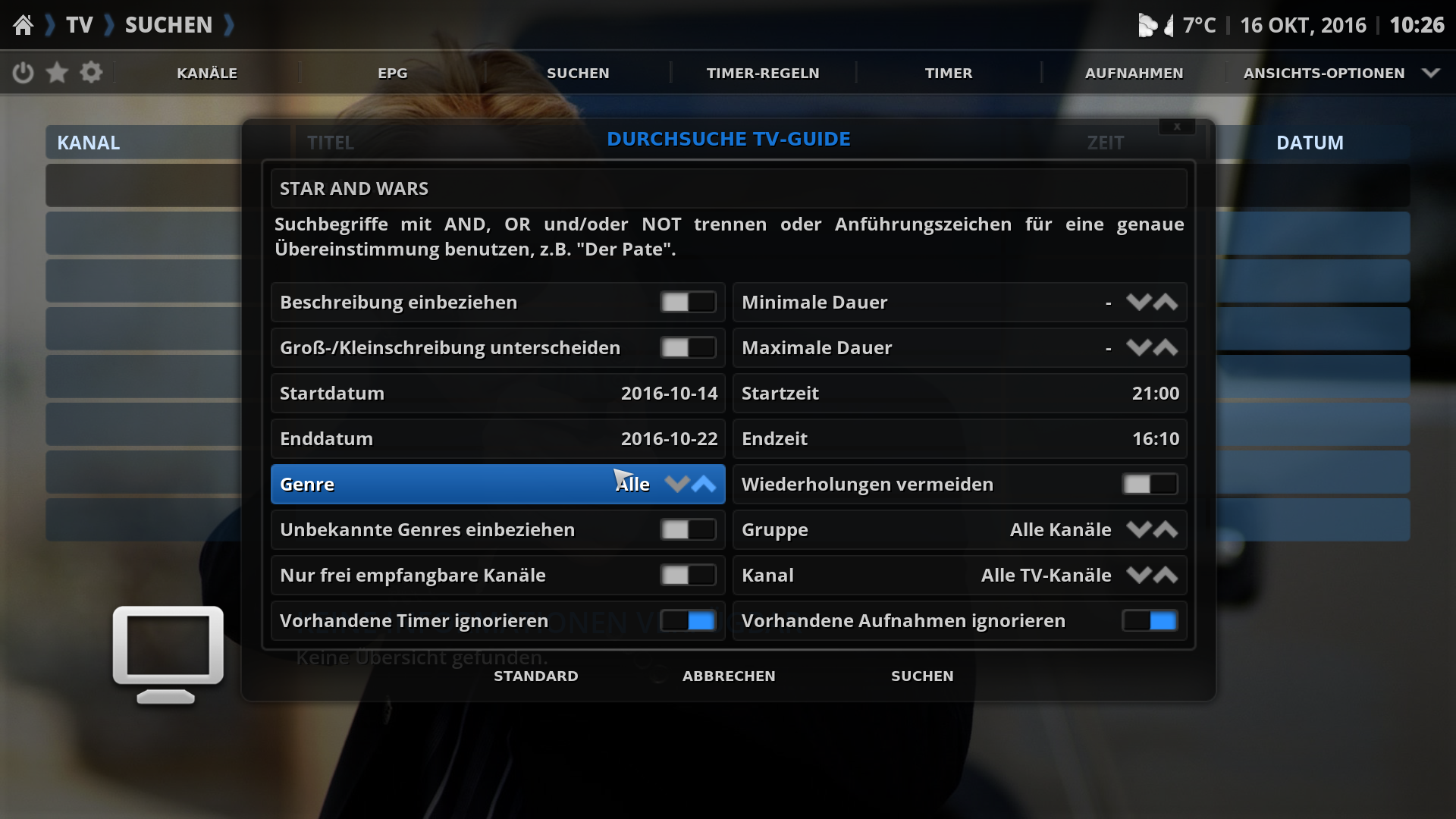Enable Beschreibung einbeziehen toggle

pyautogui.click(x=688, y=303)
